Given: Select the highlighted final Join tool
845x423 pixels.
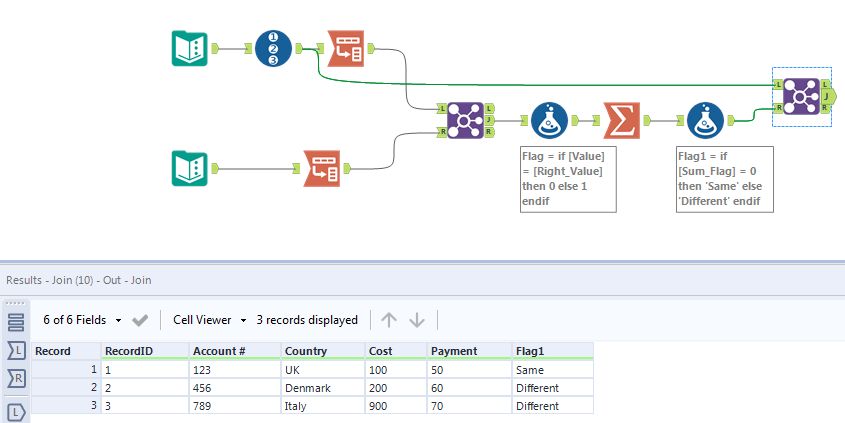Looking at the screenshot, I should click(x=801, y=96).
